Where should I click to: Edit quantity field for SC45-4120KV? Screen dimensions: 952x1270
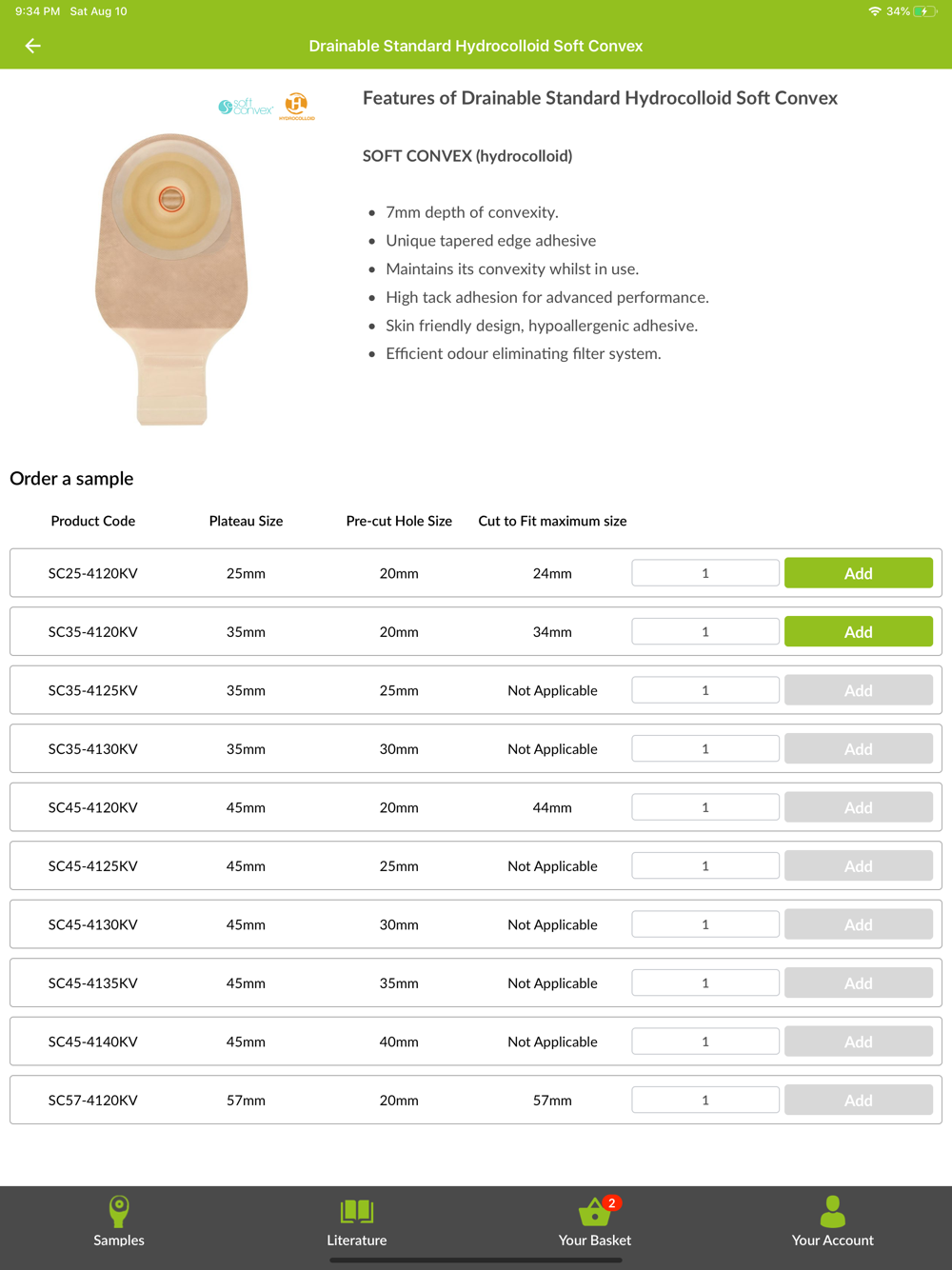705,807
